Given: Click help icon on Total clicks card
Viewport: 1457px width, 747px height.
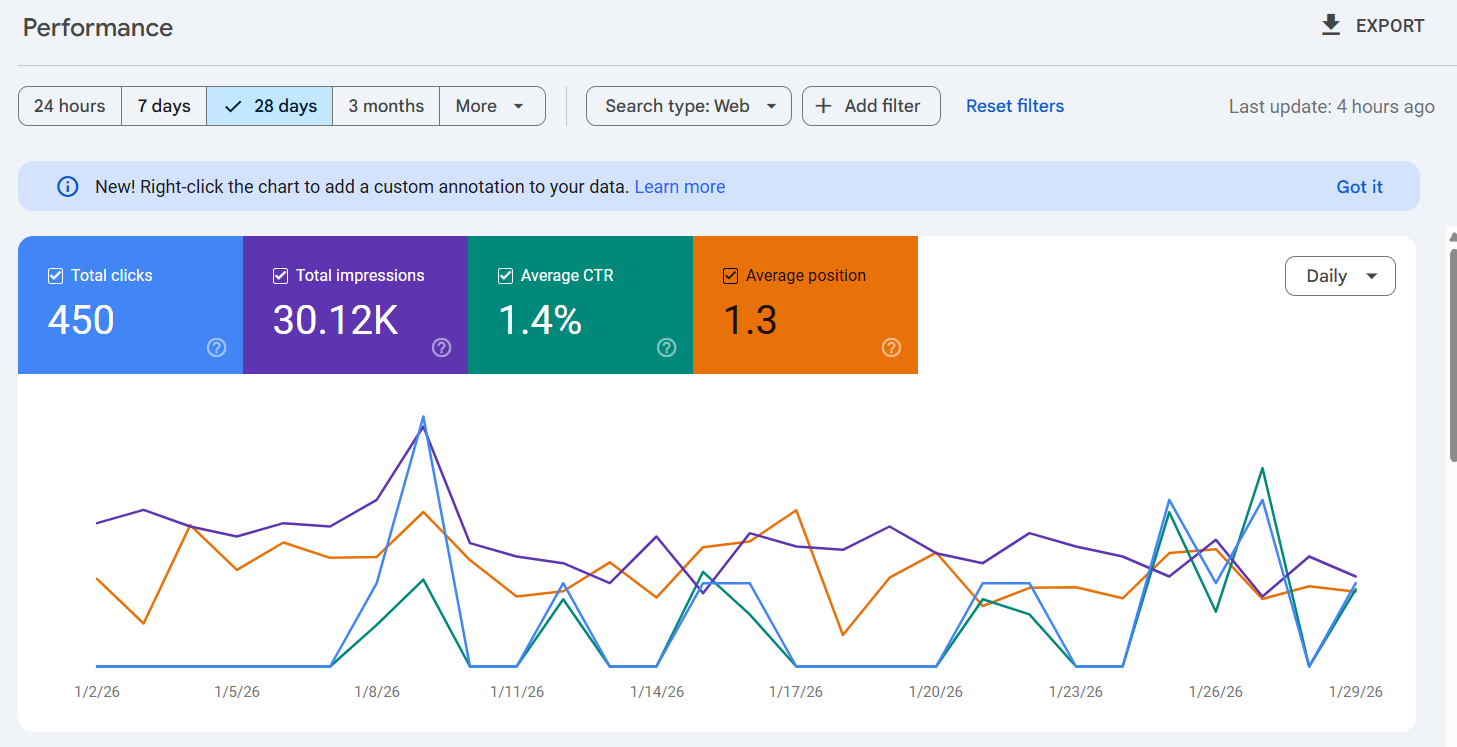Looking at the screenshot, I should [x=216, y=348].
